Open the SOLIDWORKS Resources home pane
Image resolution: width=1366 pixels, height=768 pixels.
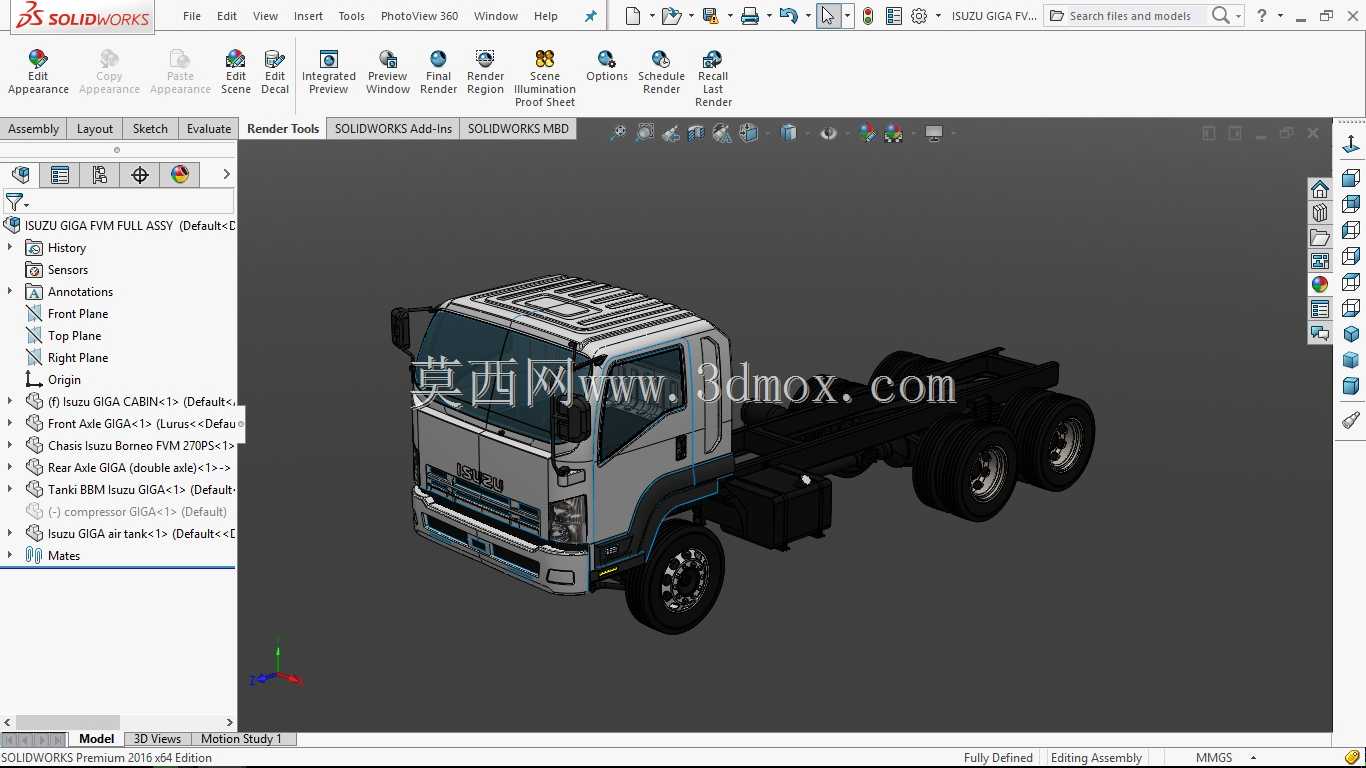pyautogui.click(x=1320, y=190)
